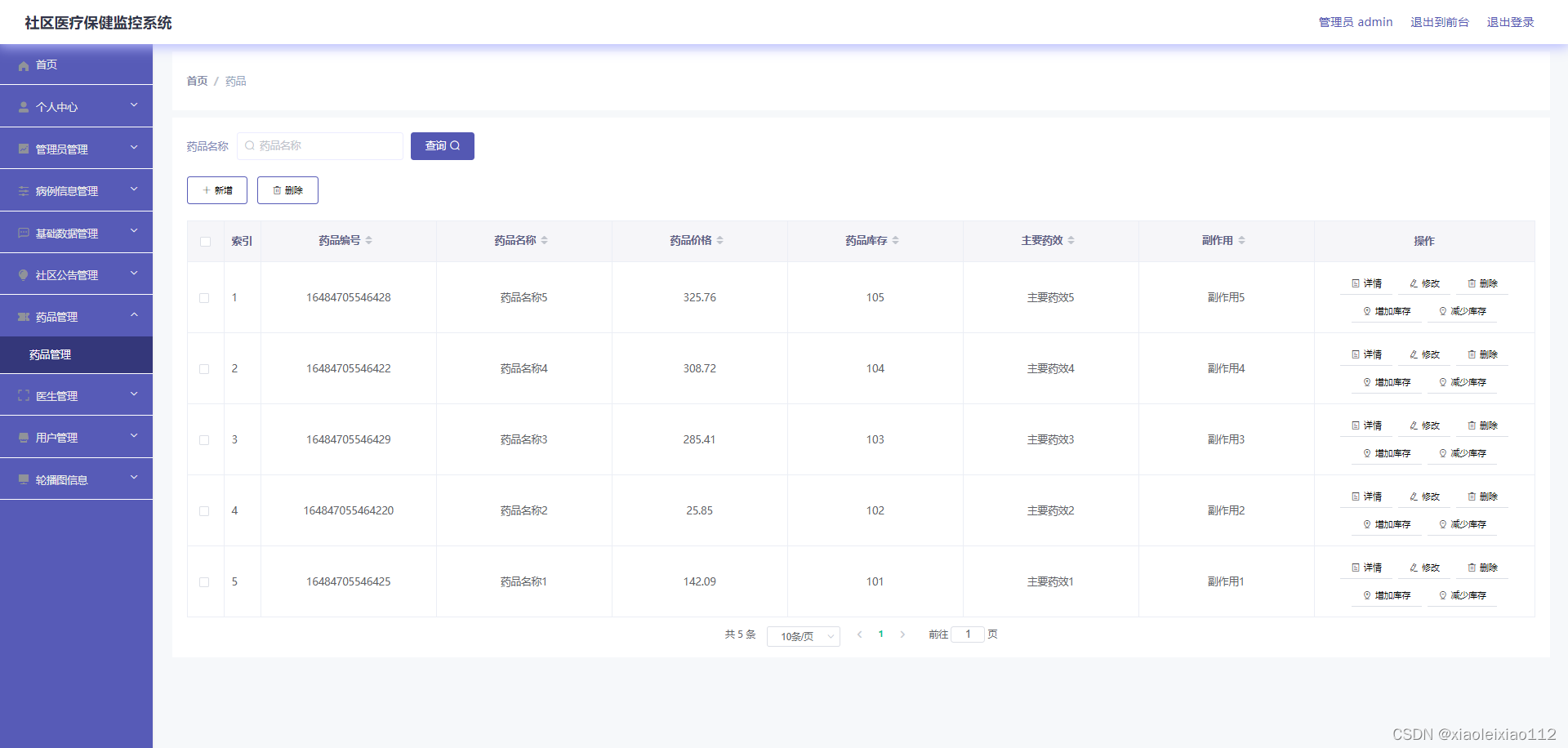Click 减少库存 for 药品名称2
The height and width of the screenshot is (748, 1568).
[x=1463, y=524]
